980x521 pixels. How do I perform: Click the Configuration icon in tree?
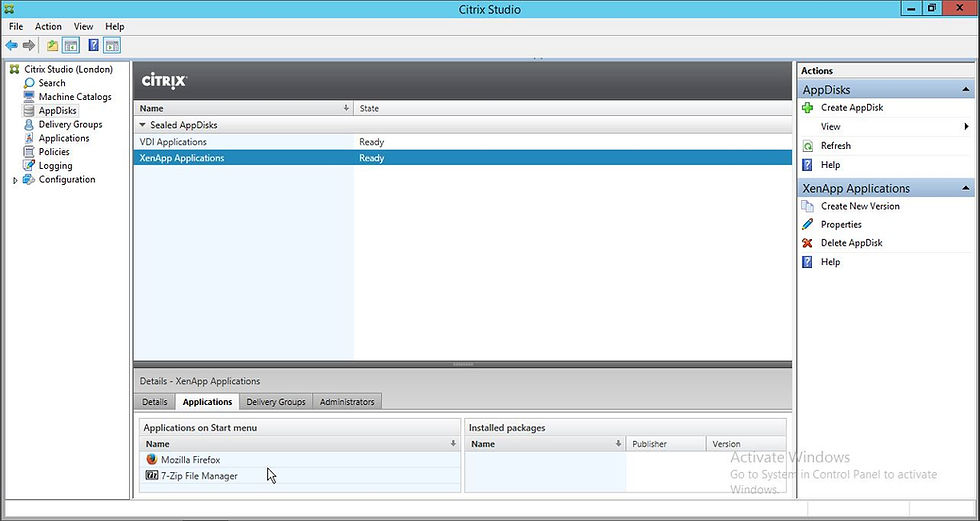(x=29, y=179)
